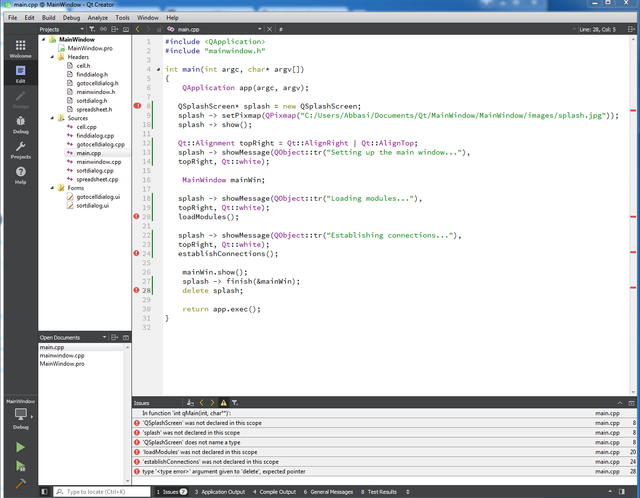Open Debug mode in sidebar

(x=20, y=124)
